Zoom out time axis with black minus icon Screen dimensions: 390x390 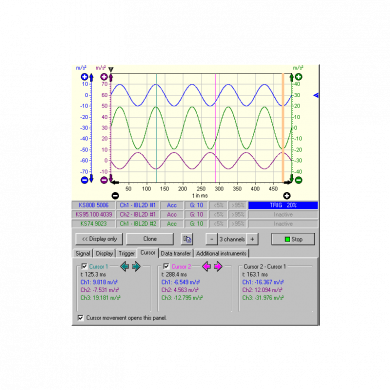115,196
